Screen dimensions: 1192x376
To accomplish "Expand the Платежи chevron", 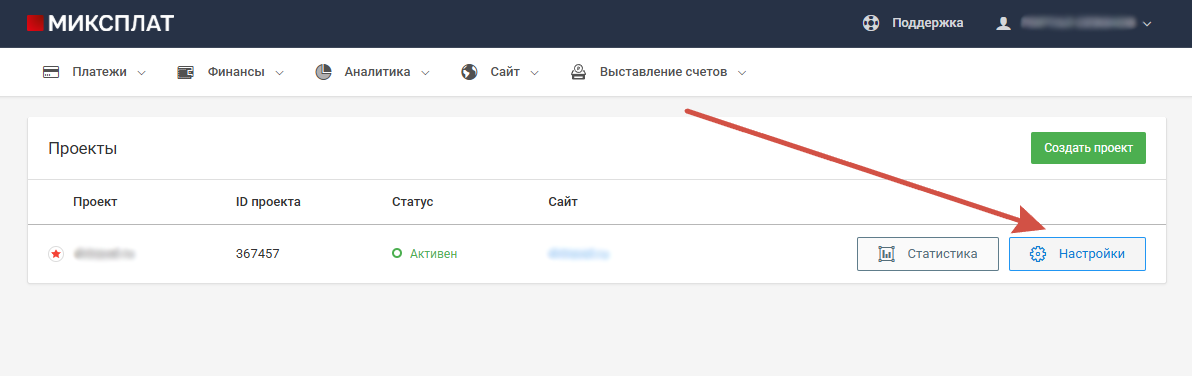I will [x=141, y=74].
